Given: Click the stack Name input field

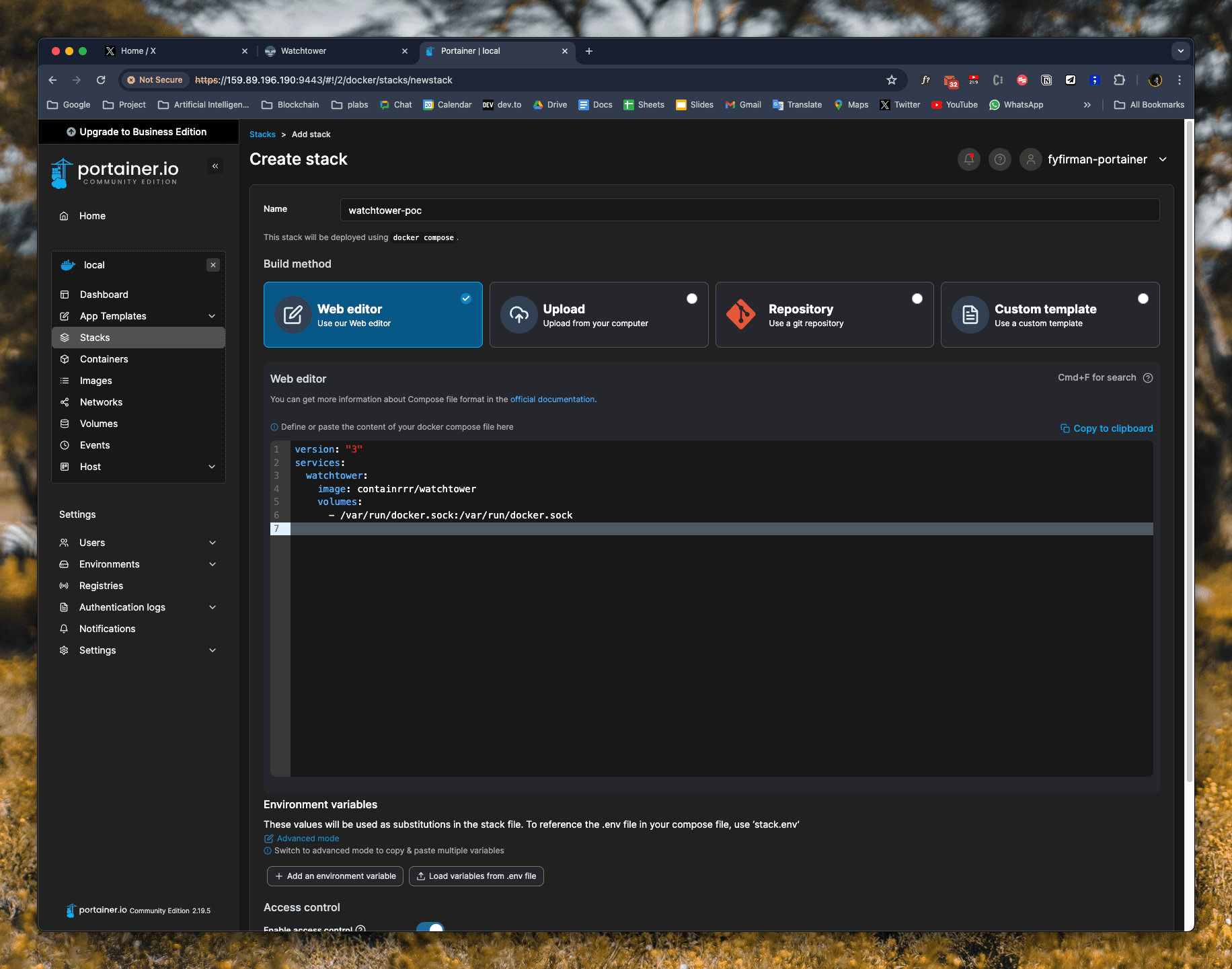Looking at the screenshot, I should pyautogui.click(x=750, y=210).
